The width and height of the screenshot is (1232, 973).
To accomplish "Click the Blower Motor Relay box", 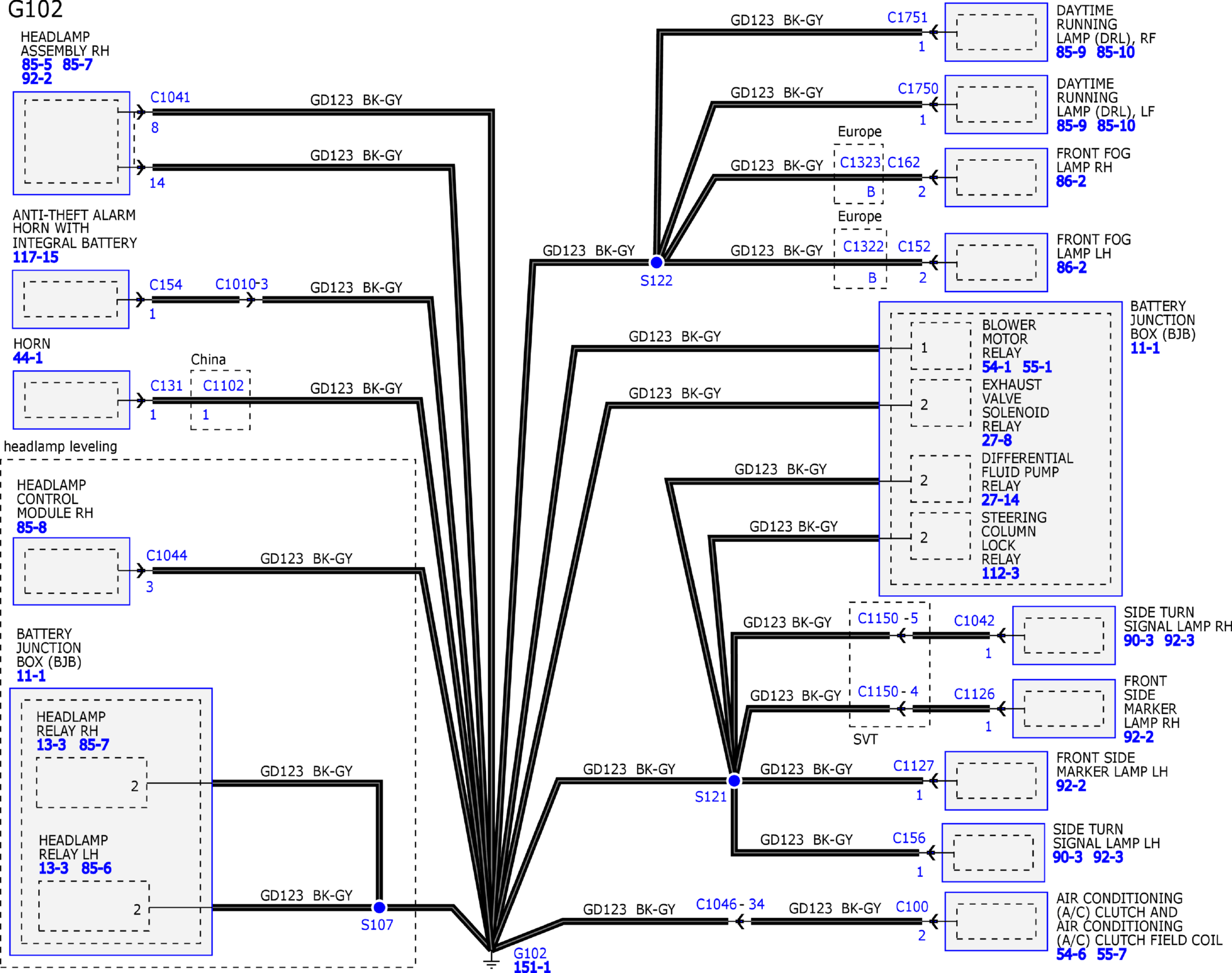I will tap(940, 347).
